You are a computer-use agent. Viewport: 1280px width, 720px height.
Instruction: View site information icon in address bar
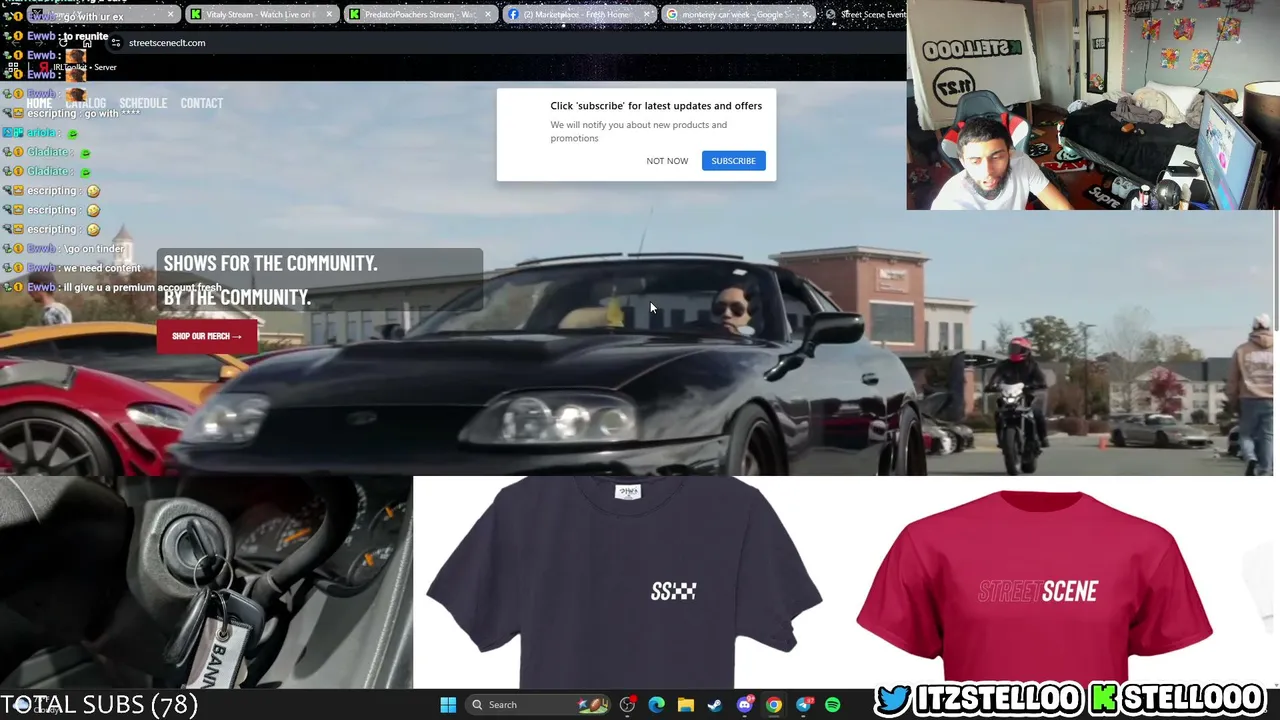pos(116,43)
